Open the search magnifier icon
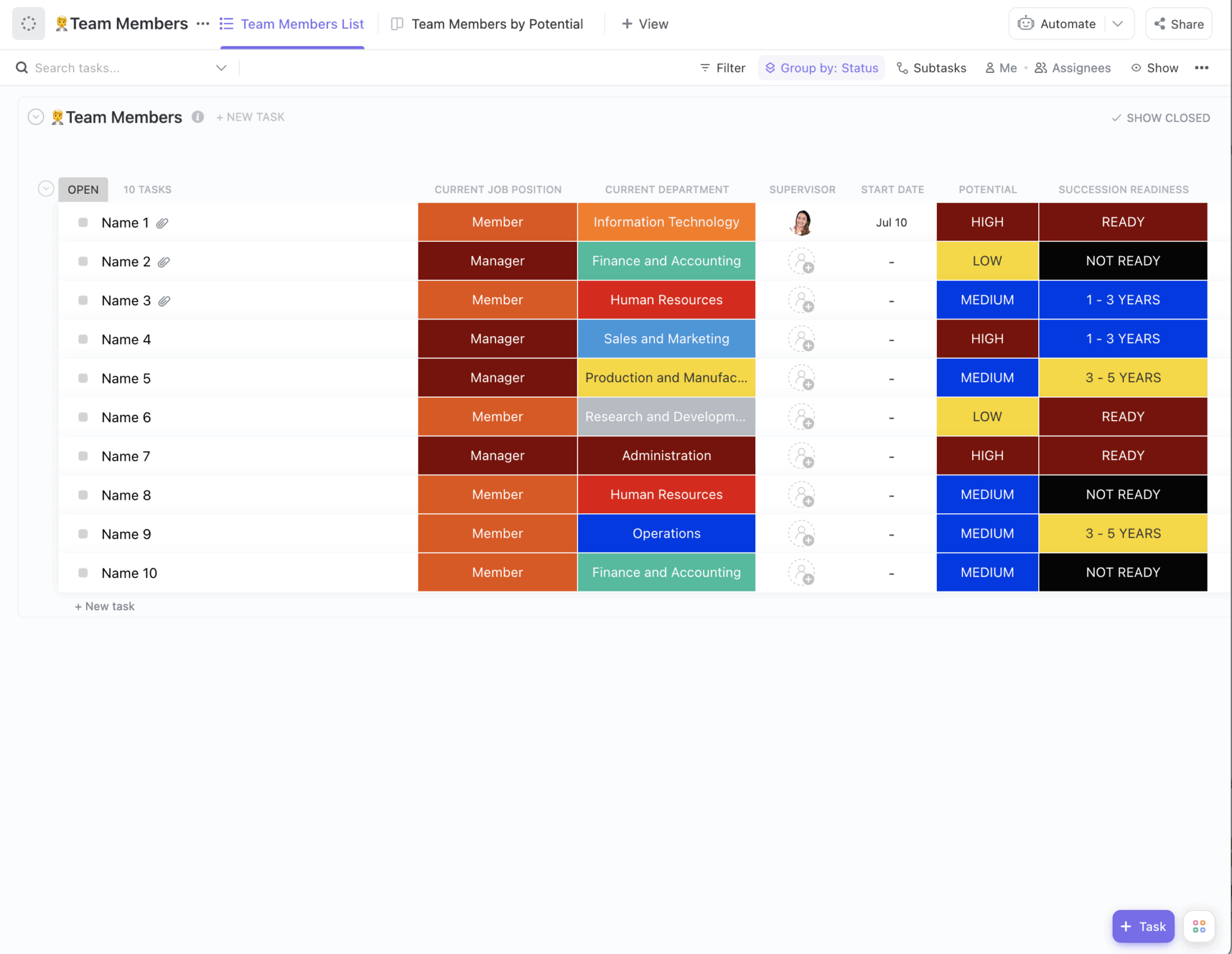Image resolution: width=1232 pixels, height=954 pixels. (x=22, y=67)
